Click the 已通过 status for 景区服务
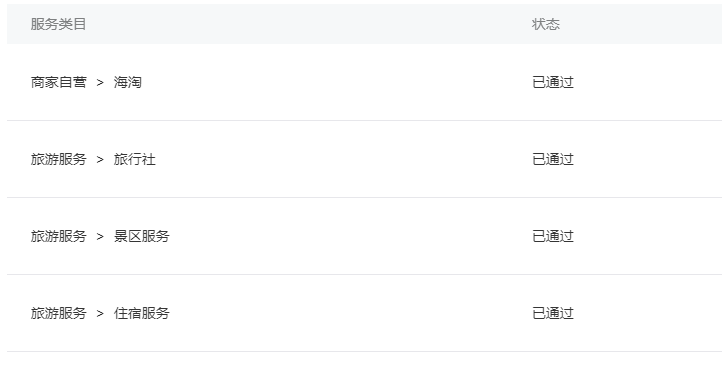Image resolution: width=722 pixels, height=372 pixels. [x=553, y=236]
